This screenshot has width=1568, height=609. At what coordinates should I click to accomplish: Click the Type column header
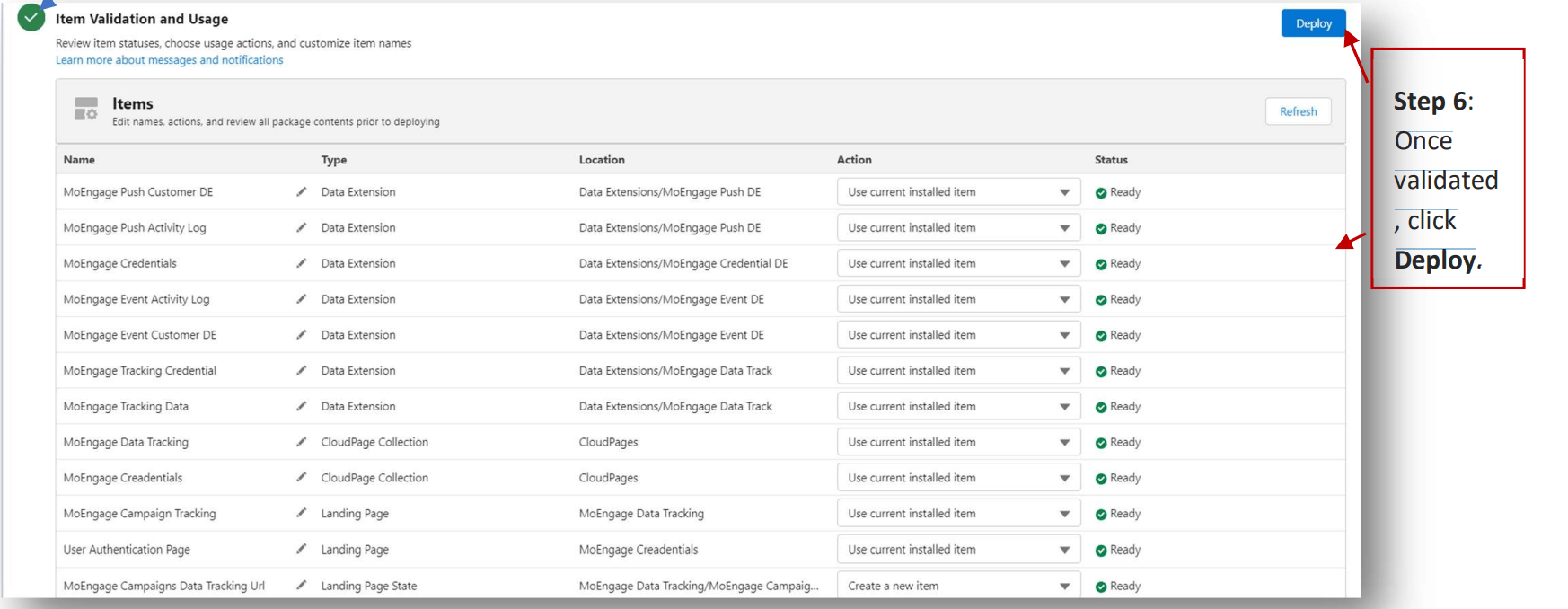(334, 160)
